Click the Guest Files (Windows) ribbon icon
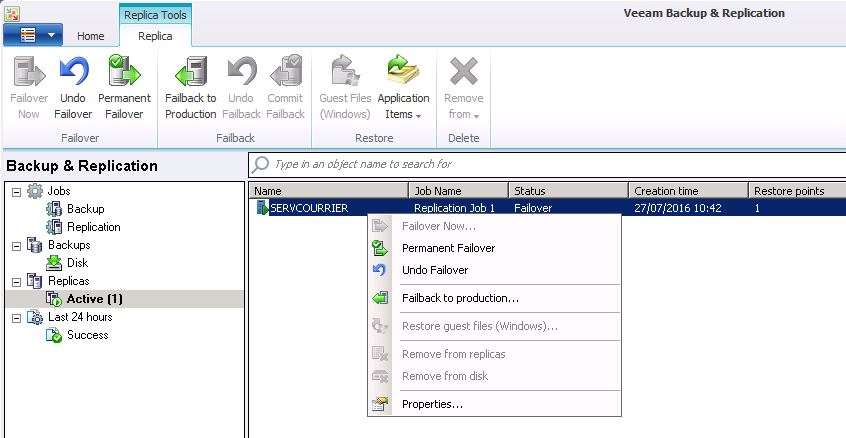846x438 pixels. [345, 71]
